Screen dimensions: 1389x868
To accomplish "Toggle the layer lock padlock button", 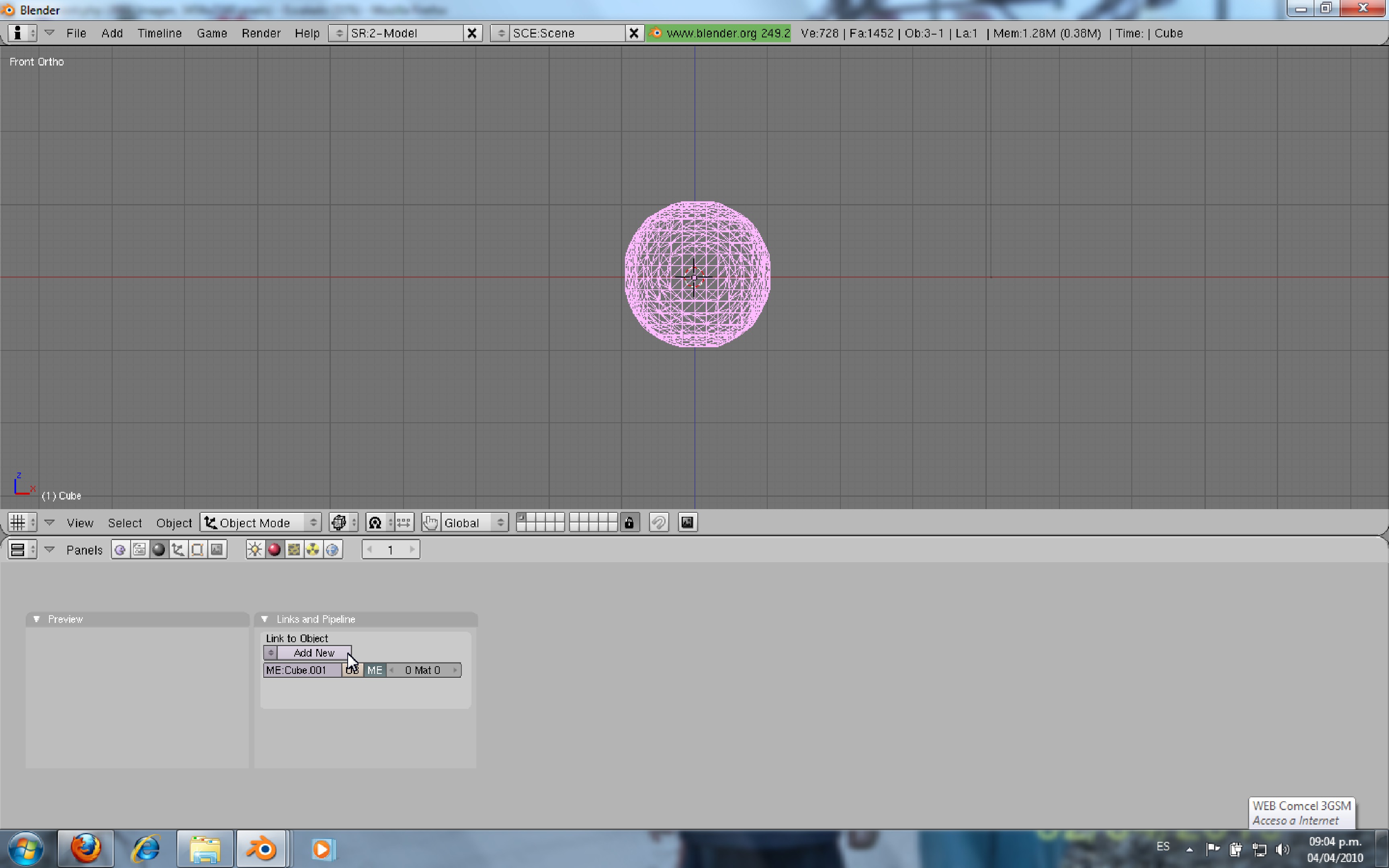I will click(x=630, y=522).
